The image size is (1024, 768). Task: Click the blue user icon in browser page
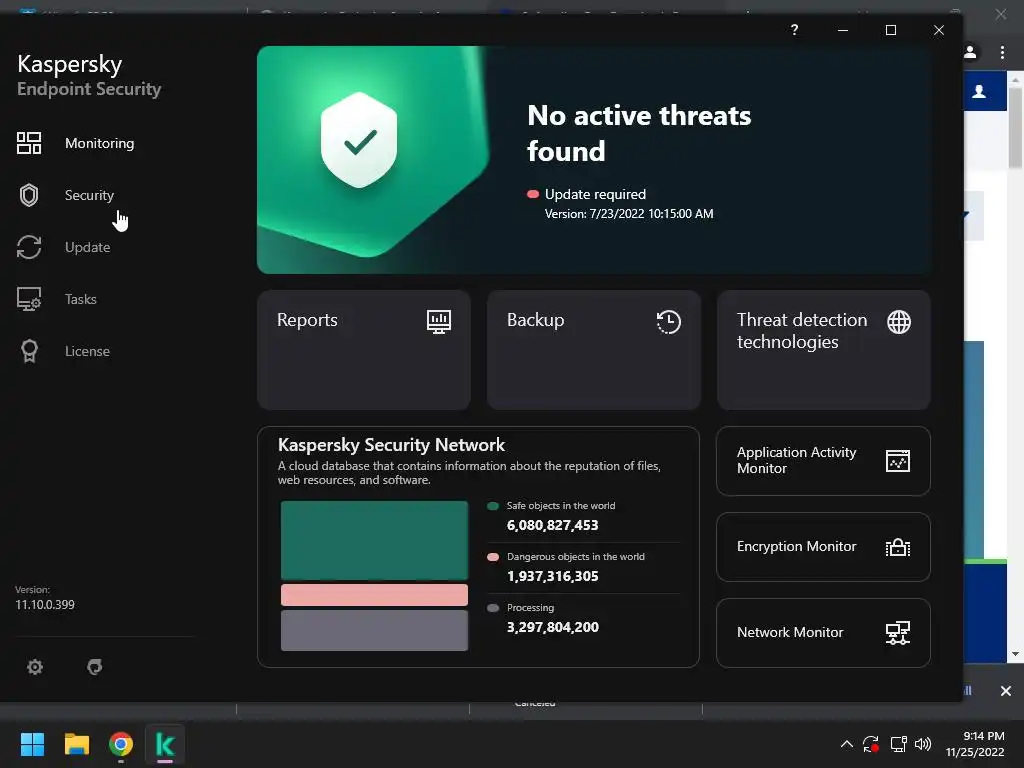[x=979, y=91]
